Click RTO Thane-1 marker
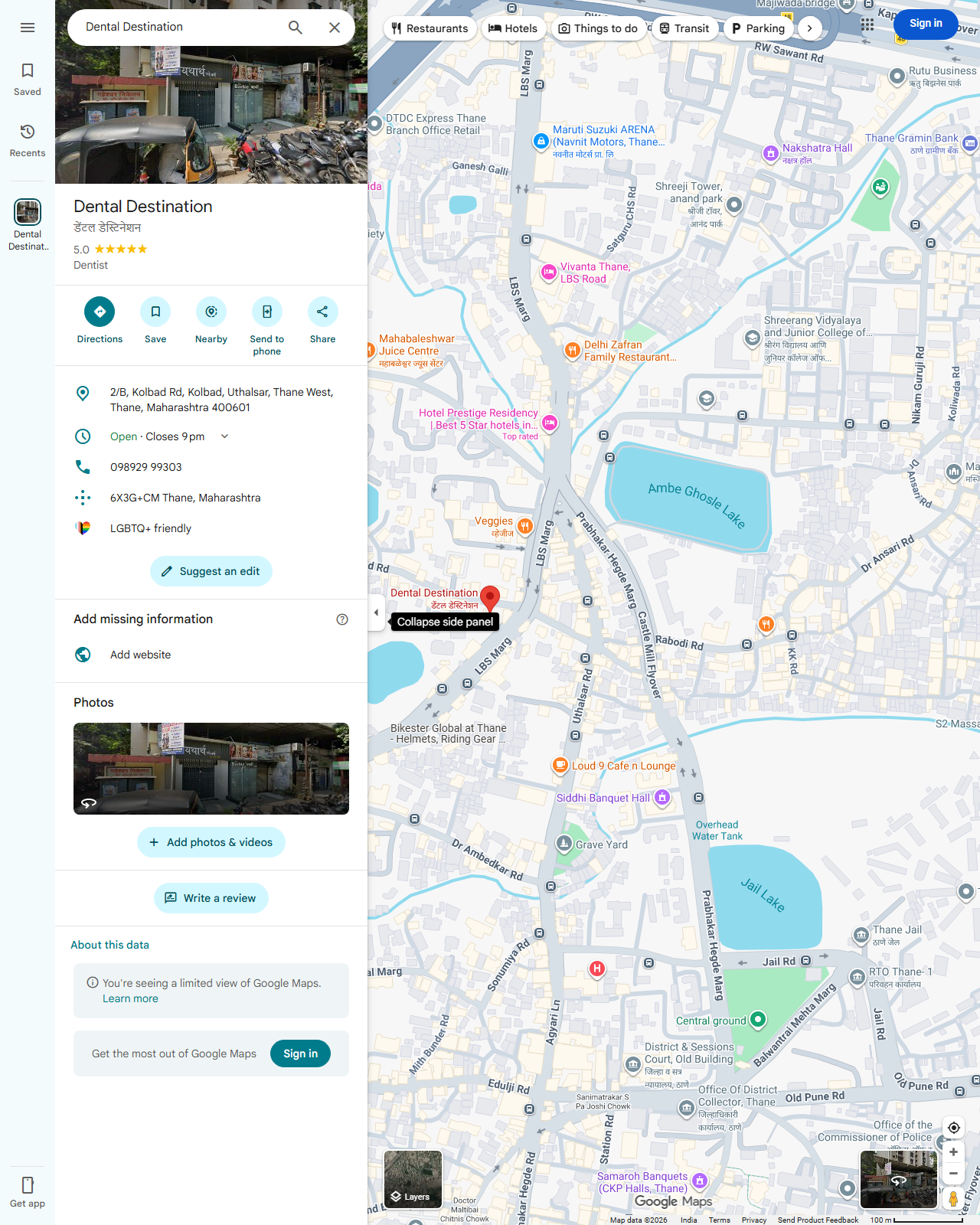 [857, 976]
